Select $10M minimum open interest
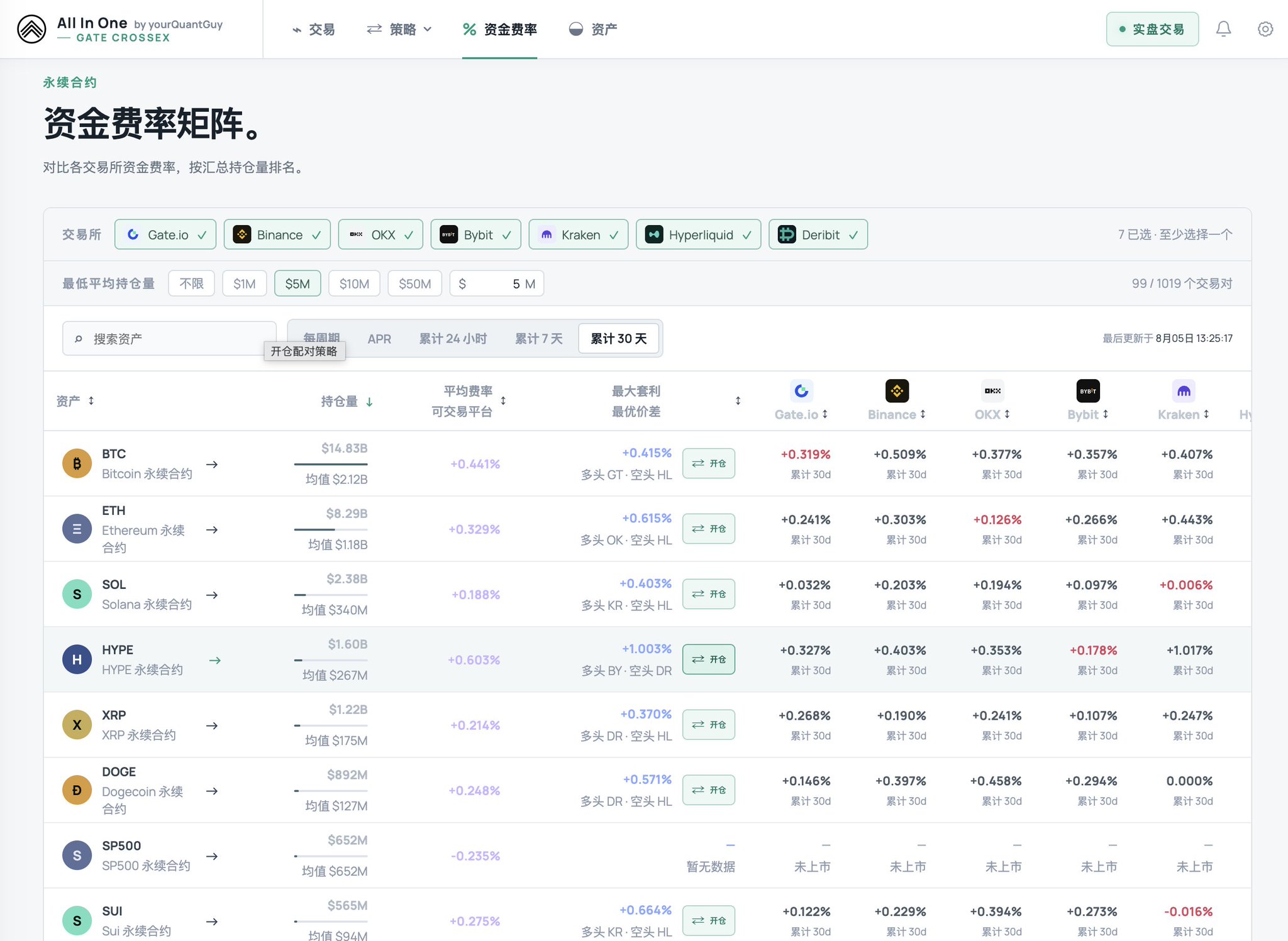Image resolution: width=1288 pixels, height=941 pixels. tap(354, 283)
